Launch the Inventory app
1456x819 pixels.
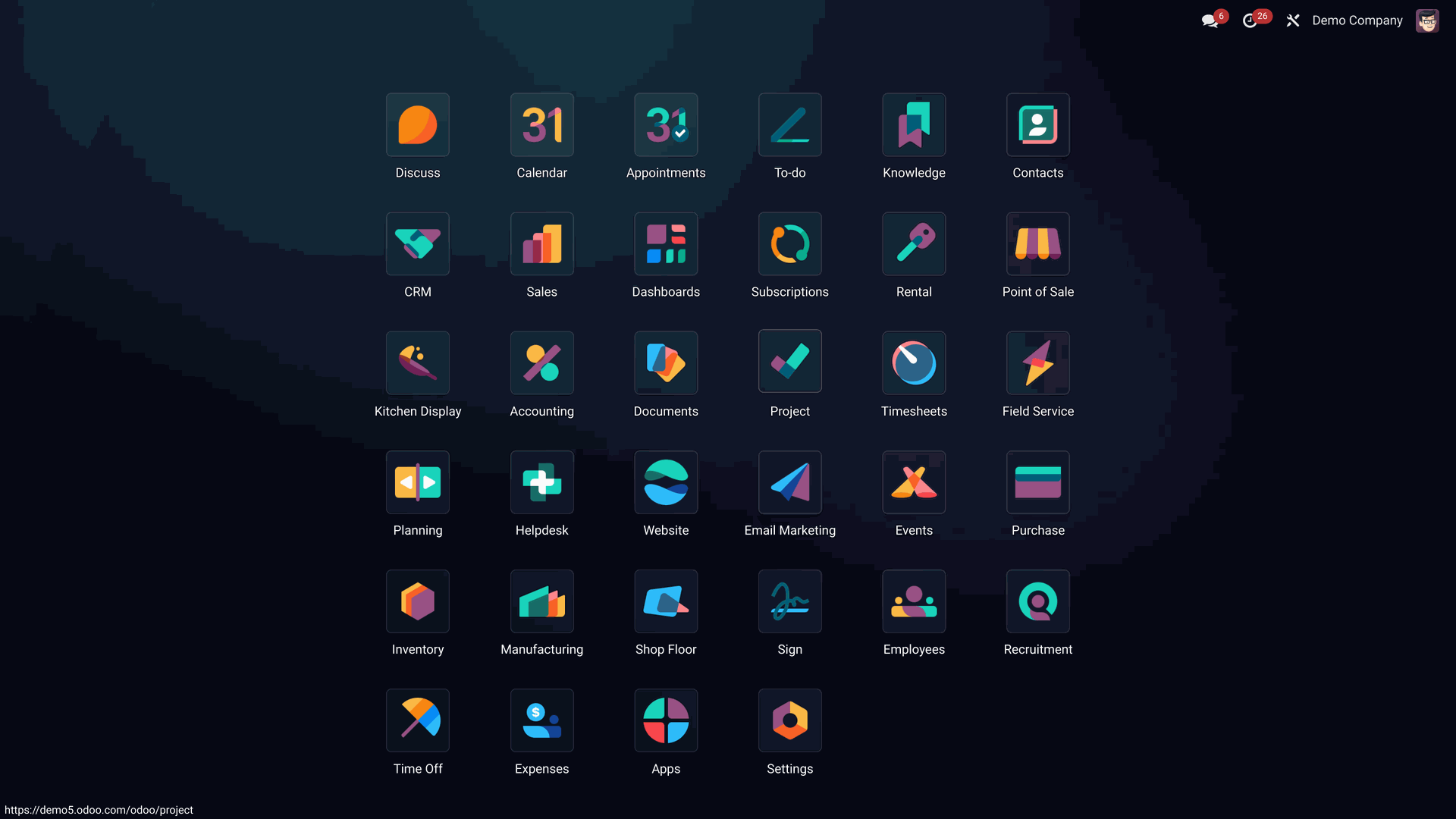(x=417, y=601)
